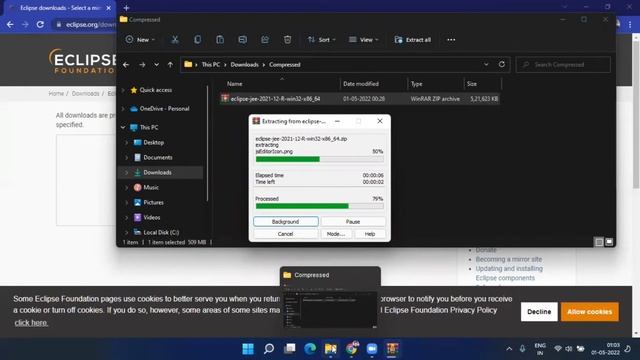Go up one folder level
Viewport: 640px width, 360px height.
click(170, 64)
